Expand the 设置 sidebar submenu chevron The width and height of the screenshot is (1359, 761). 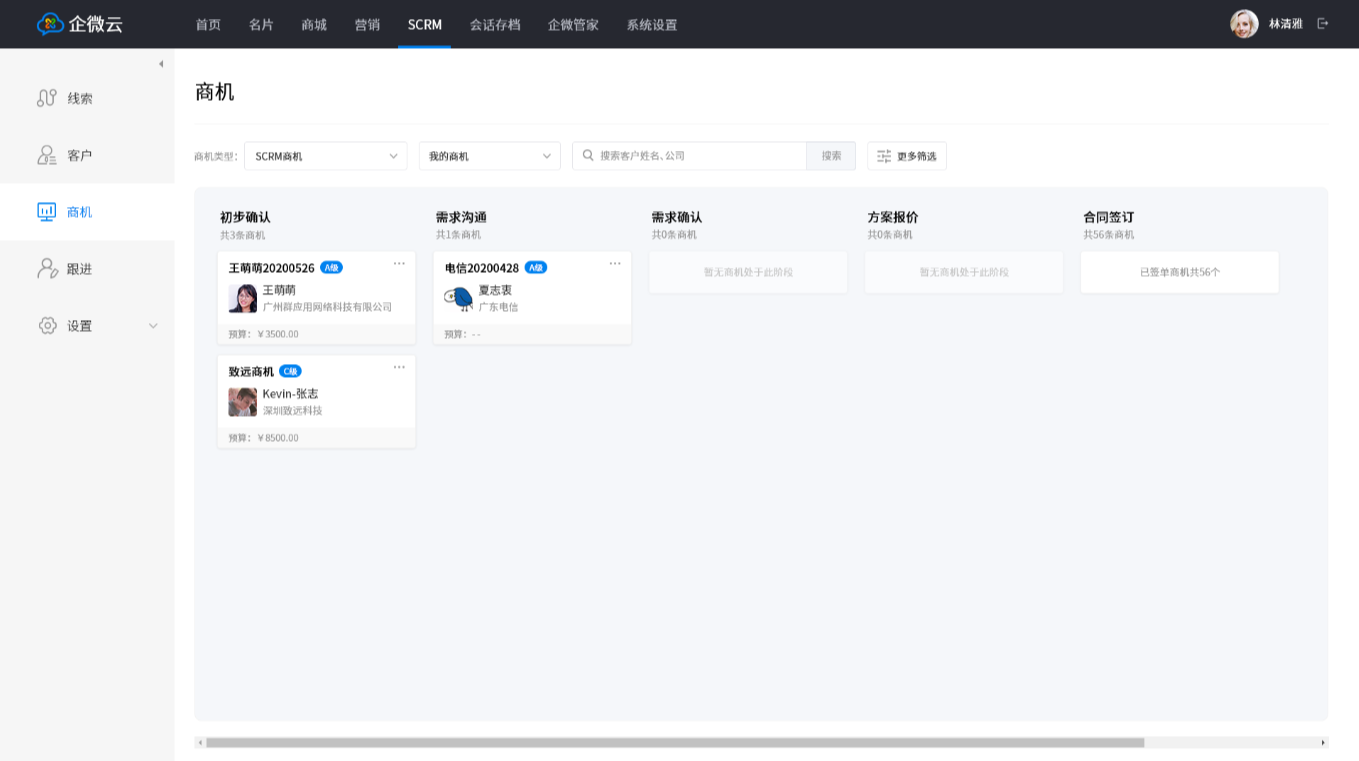(x=153, y=326)
